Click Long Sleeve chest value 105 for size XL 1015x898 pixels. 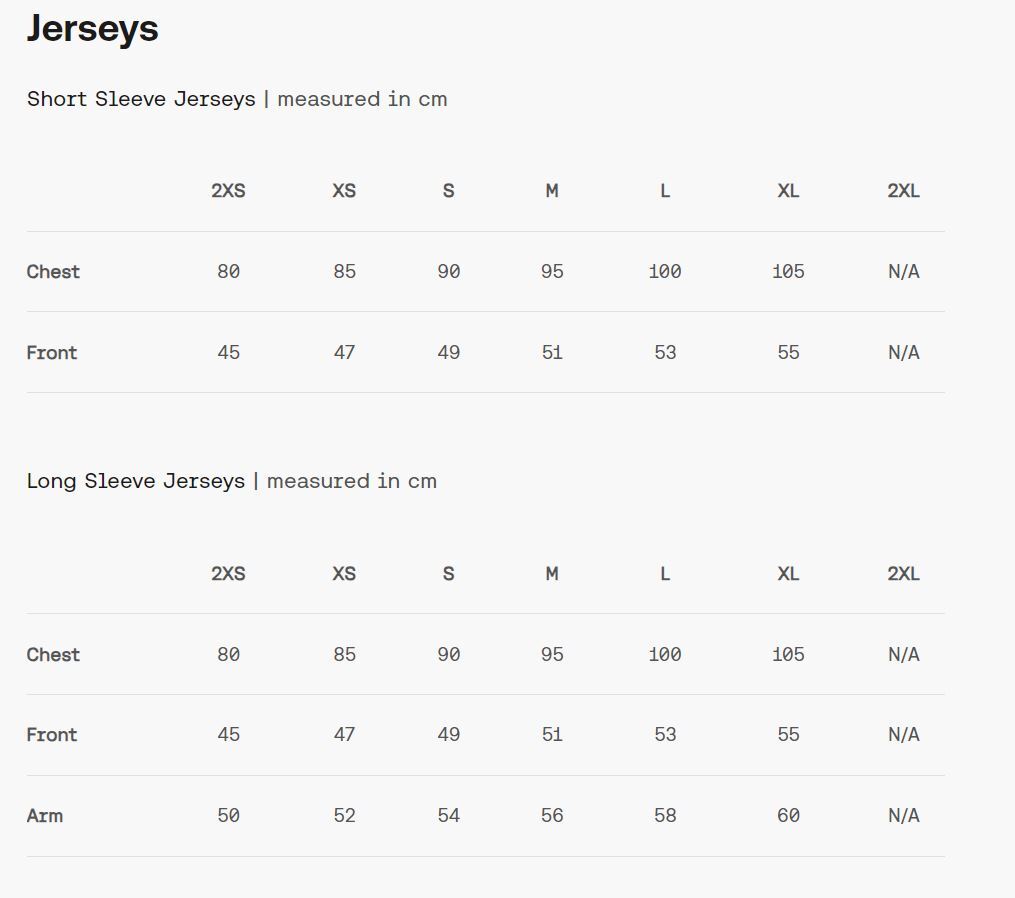click(788, 655)
